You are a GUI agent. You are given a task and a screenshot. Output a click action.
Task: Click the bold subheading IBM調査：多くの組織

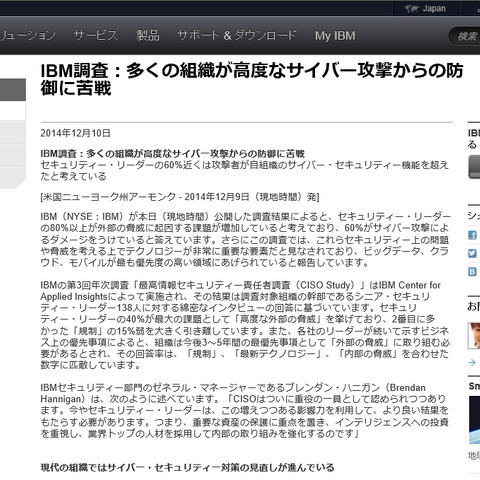(x=173, y=154)
